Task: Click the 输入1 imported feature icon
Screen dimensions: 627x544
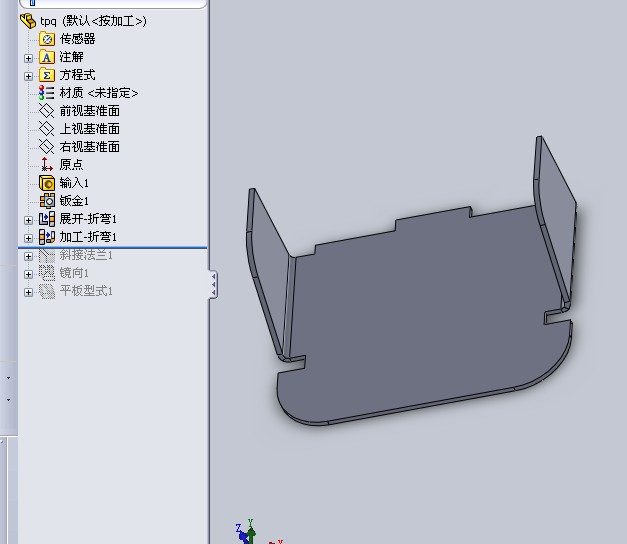Action: coord(47,183)
